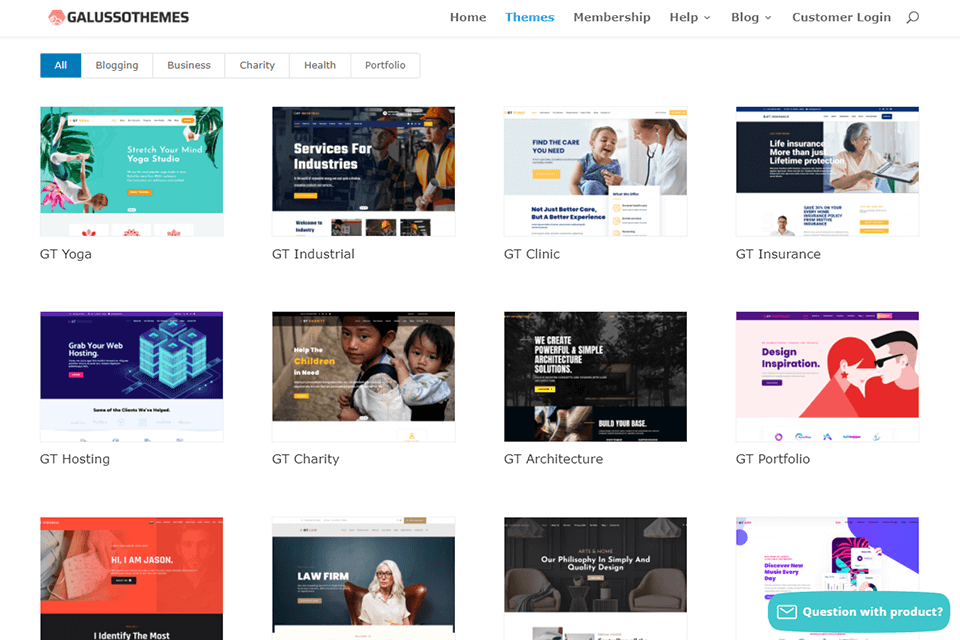Open the Themes nav item
Screen dimensions: 960x640
(530, 17)
